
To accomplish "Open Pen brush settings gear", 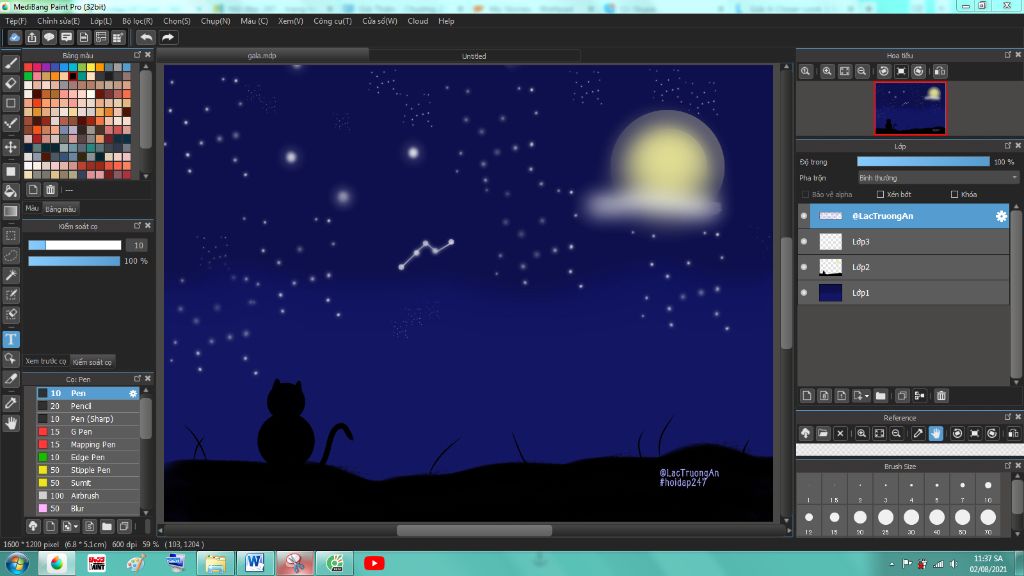I will (x=133, y=393).
